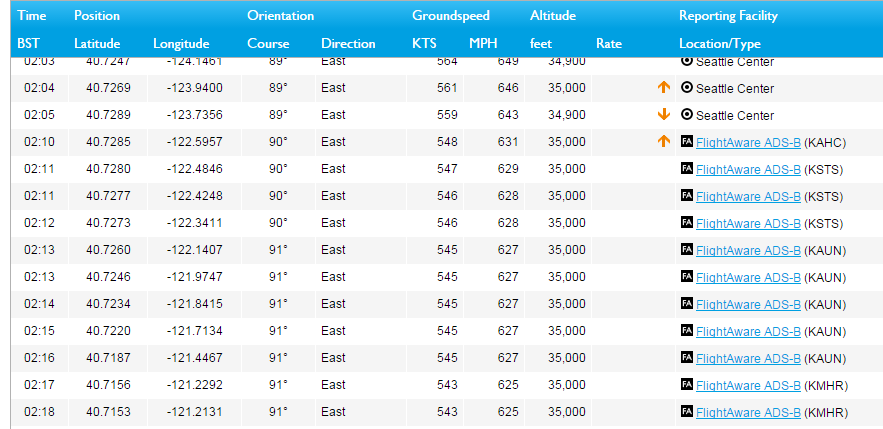883x429 pixels.
Task: Click the FA logo icon beside the KAHC entry
Action: (686, 142)
